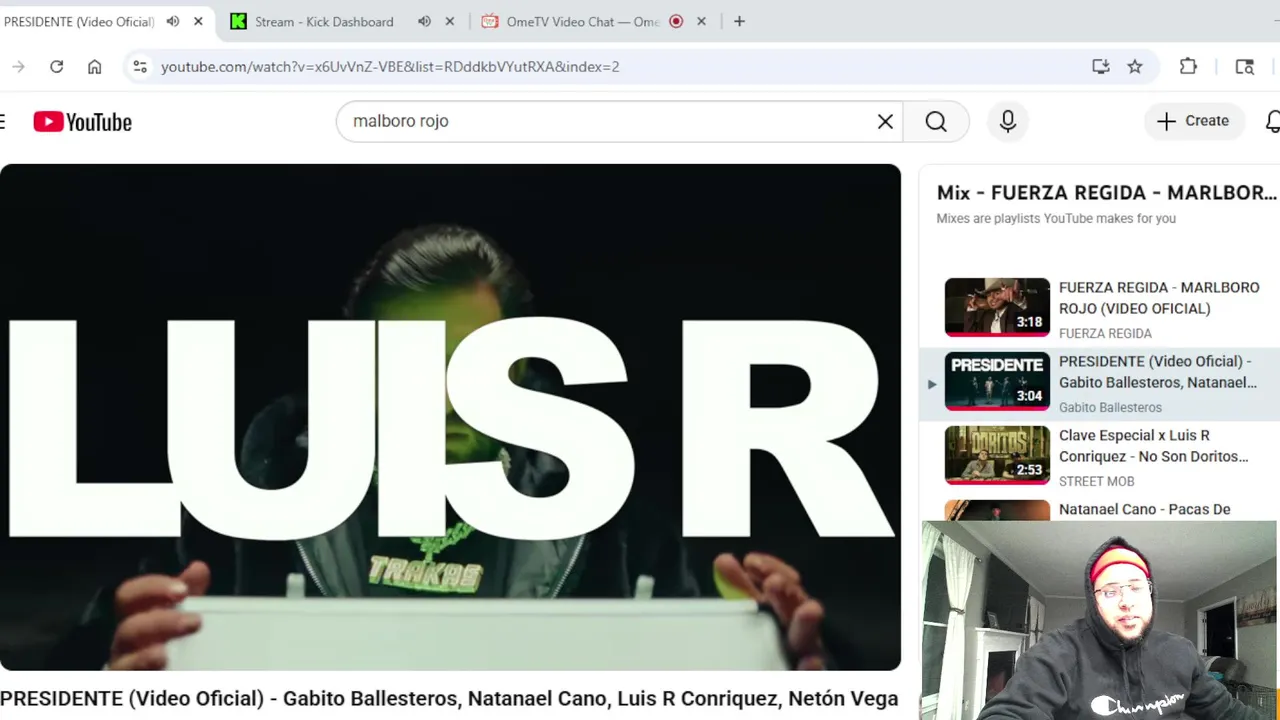Open MARLBORO ROJO video thumbnail
1280x720 pixels.
(997, 308)
